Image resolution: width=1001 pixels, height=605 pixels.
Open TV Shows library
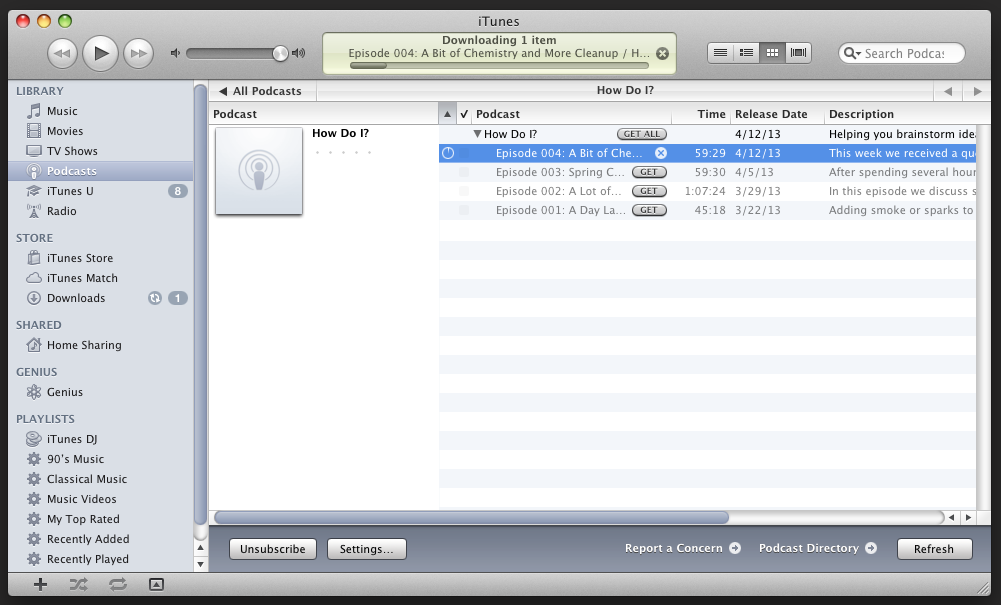pos(72,151)
